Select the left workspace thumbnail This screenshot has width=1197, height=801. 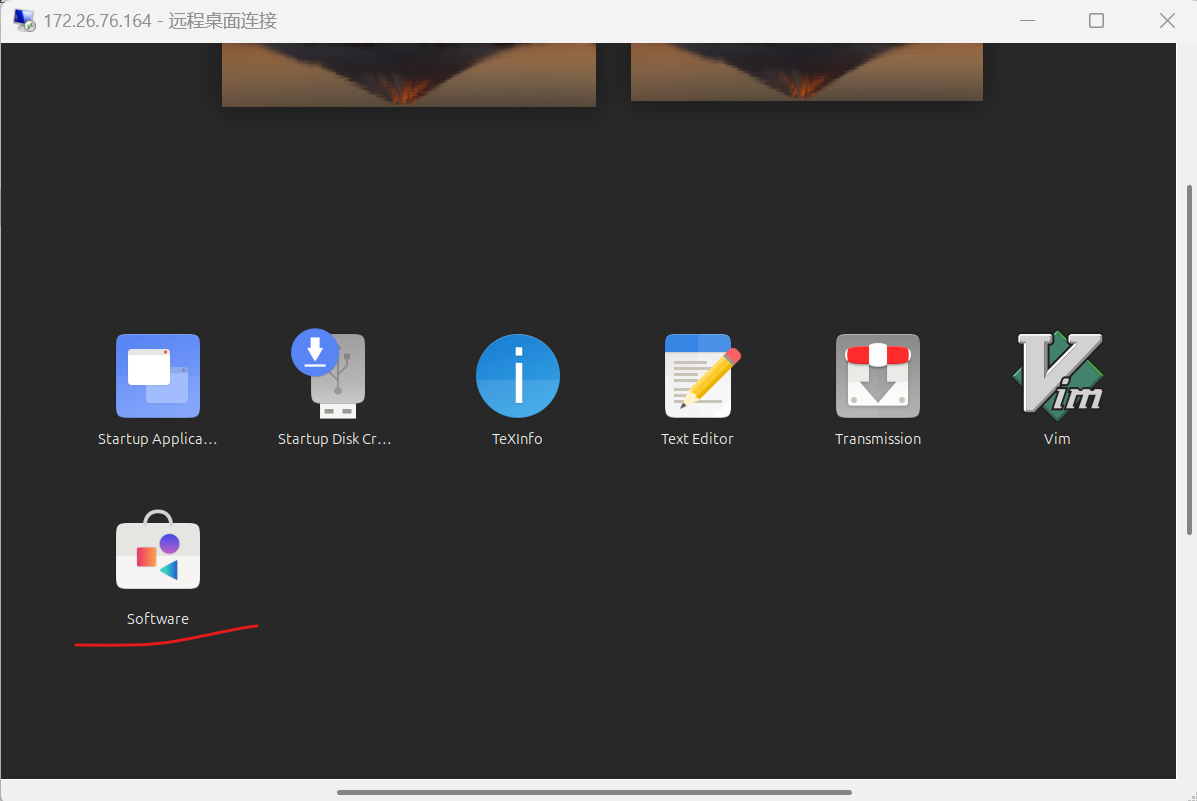[x=408, y=74]
